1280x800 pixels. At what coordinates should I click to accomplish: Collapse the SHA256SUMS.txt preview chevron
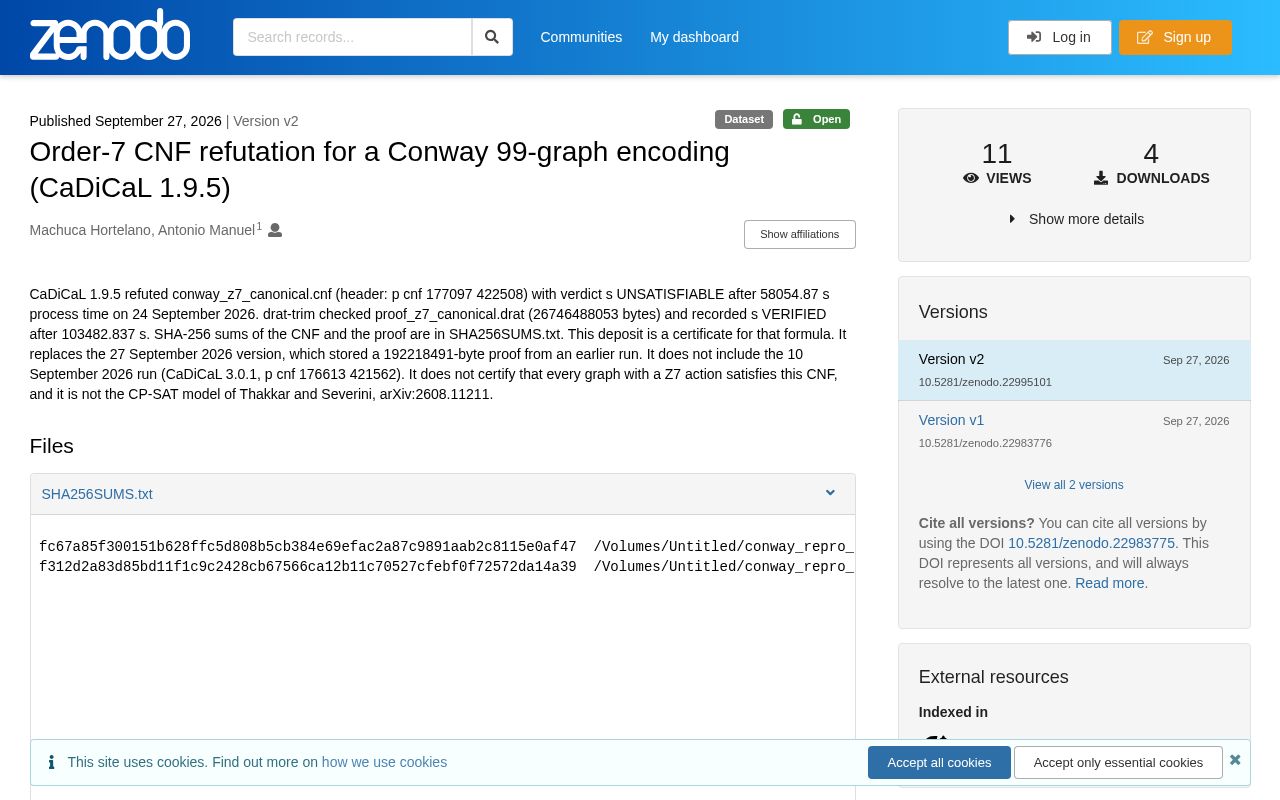point(830,493)
